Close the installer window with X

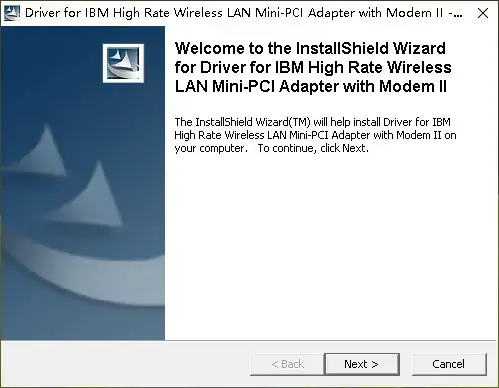click(x=483, y=13)
